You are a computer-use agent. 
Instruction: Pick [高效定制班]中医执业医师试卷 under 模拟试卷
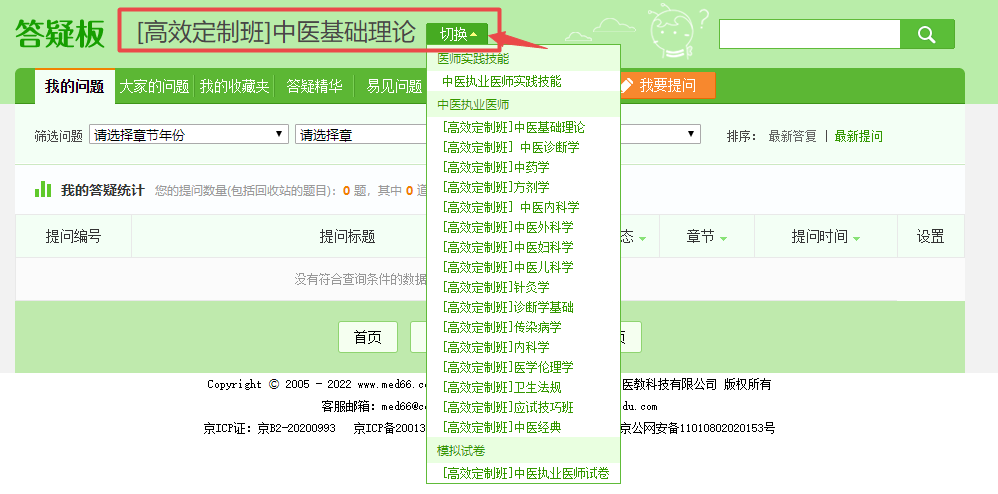coord(525,473)
